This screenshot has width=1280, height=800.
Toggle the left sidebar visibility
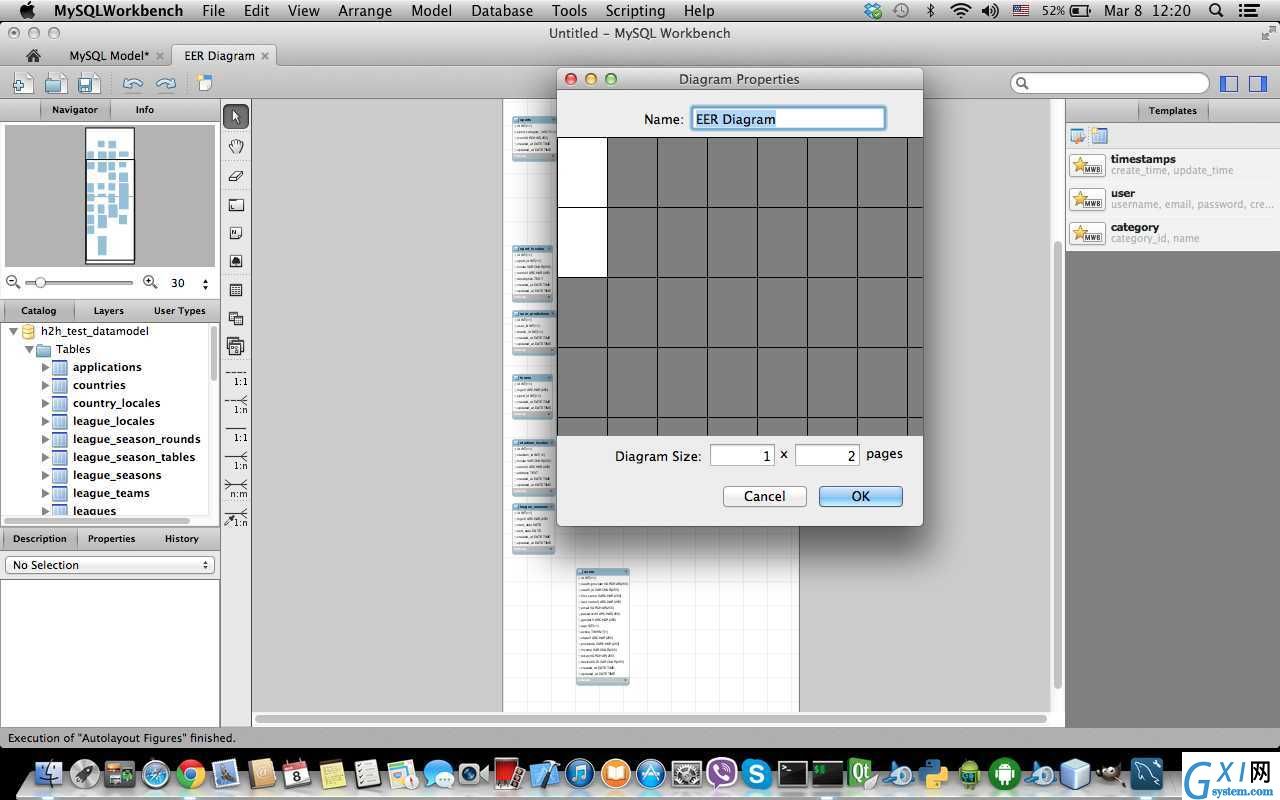pos(1230,84)
